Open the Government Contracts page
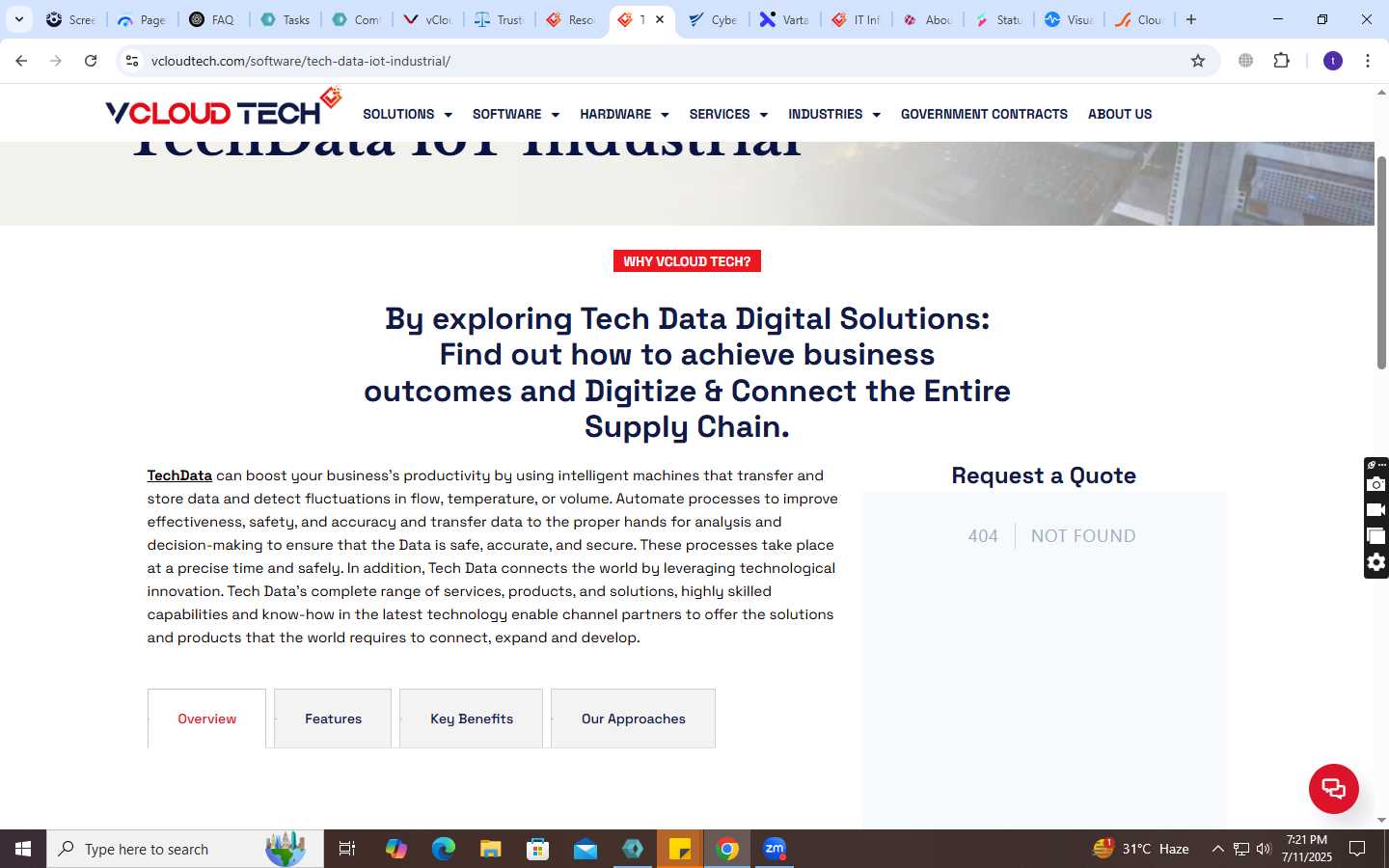 pos(984,114)
